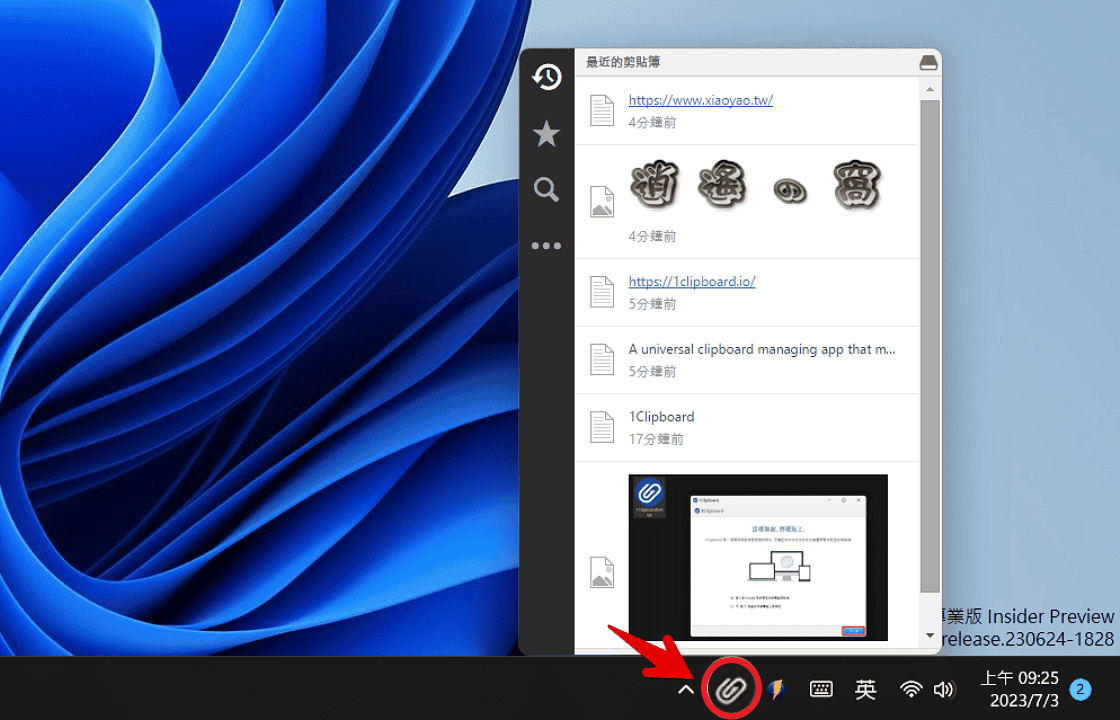This screenshot has height=720, width=1120.
Task: Click the '最近的剪貼簿' header title
Action: click(623, 62)
